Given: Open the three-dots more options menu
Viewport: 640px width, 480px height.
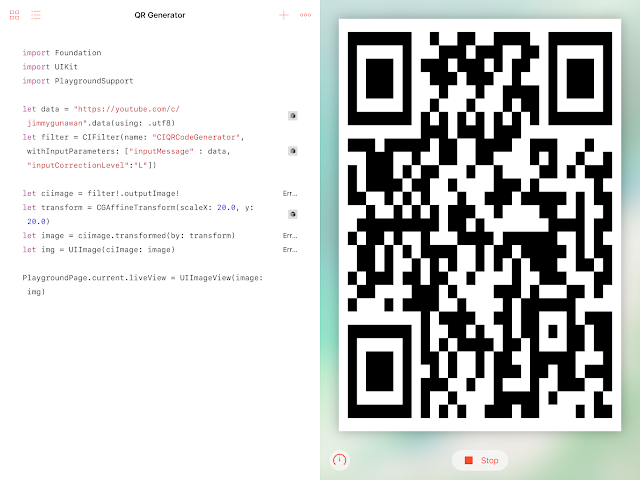Looking at the screenshot, I should click(x=305, y=15).
